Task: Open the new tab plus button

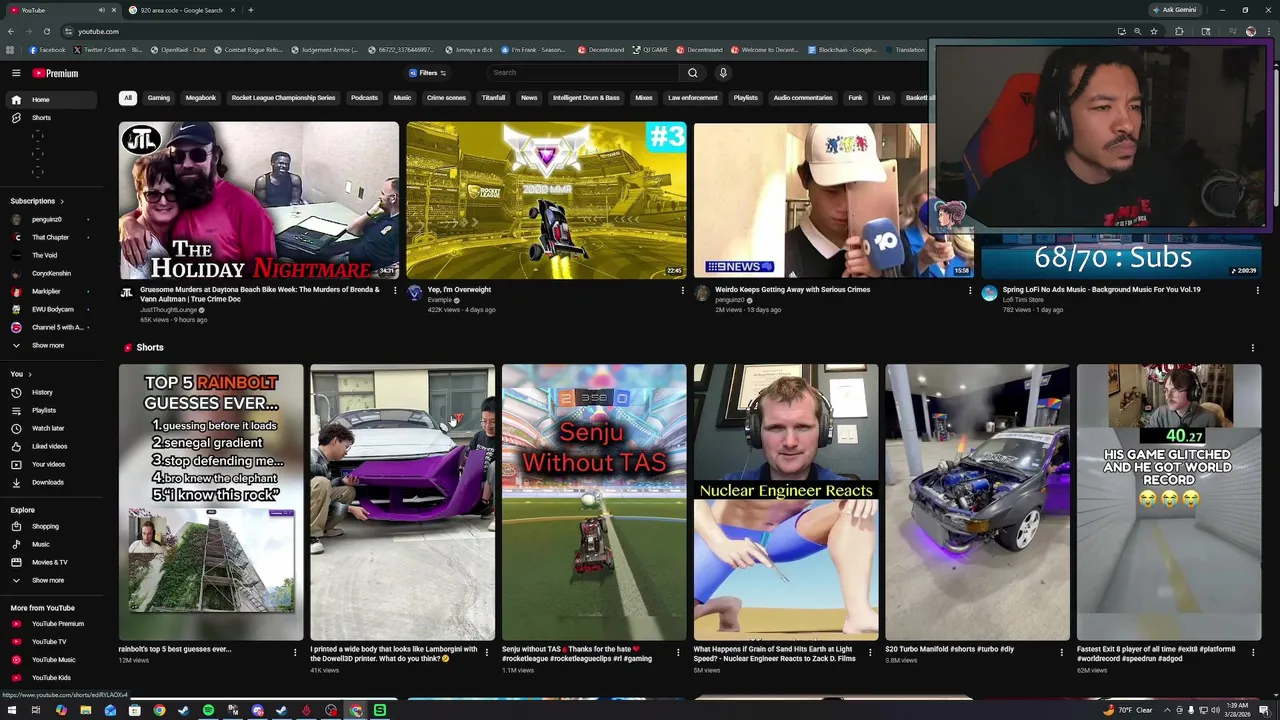Action: point(250,10)
